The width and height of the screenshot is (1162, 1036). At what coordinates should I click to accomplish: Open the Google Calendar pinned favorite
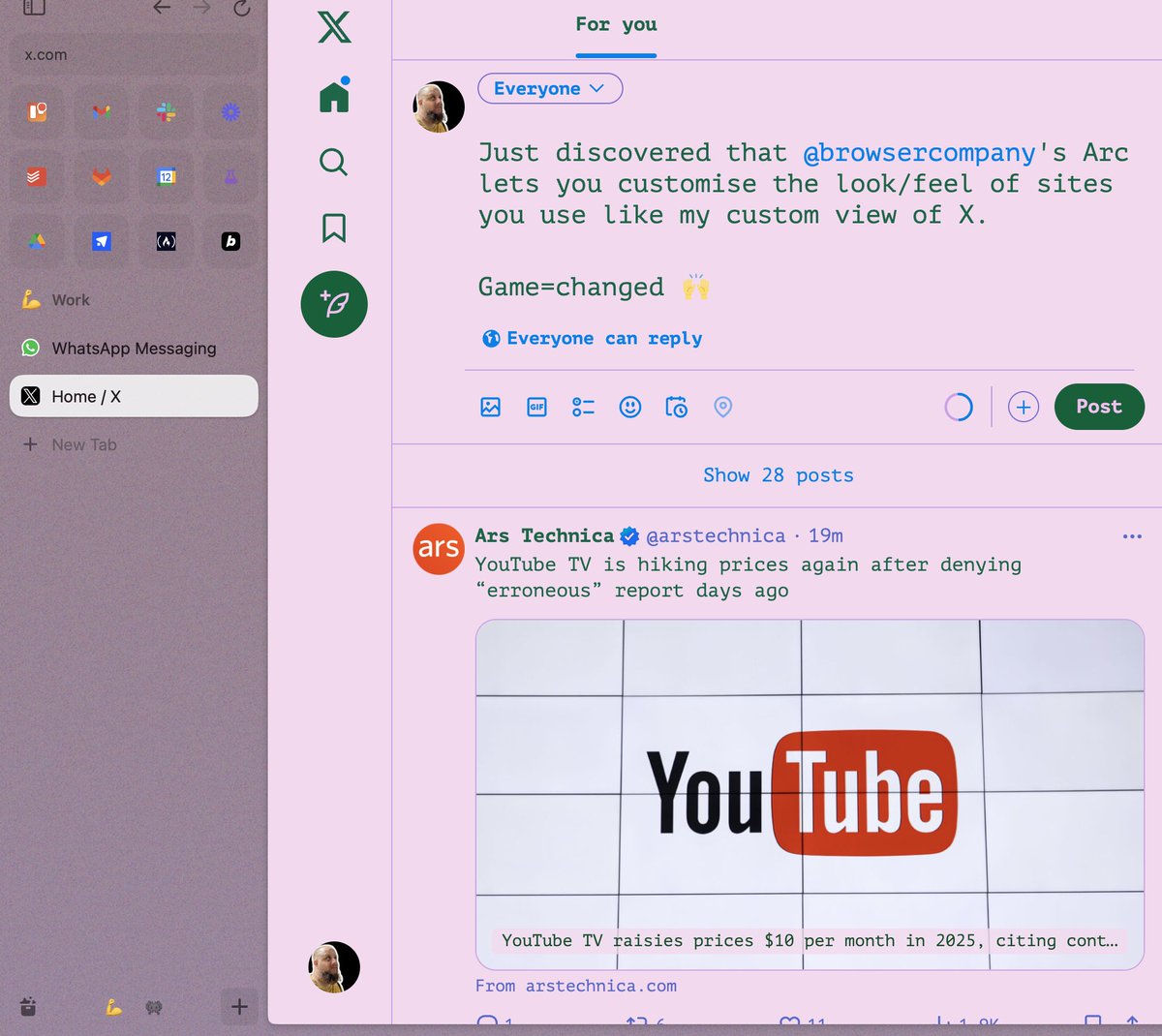click(x=167, y=177)
